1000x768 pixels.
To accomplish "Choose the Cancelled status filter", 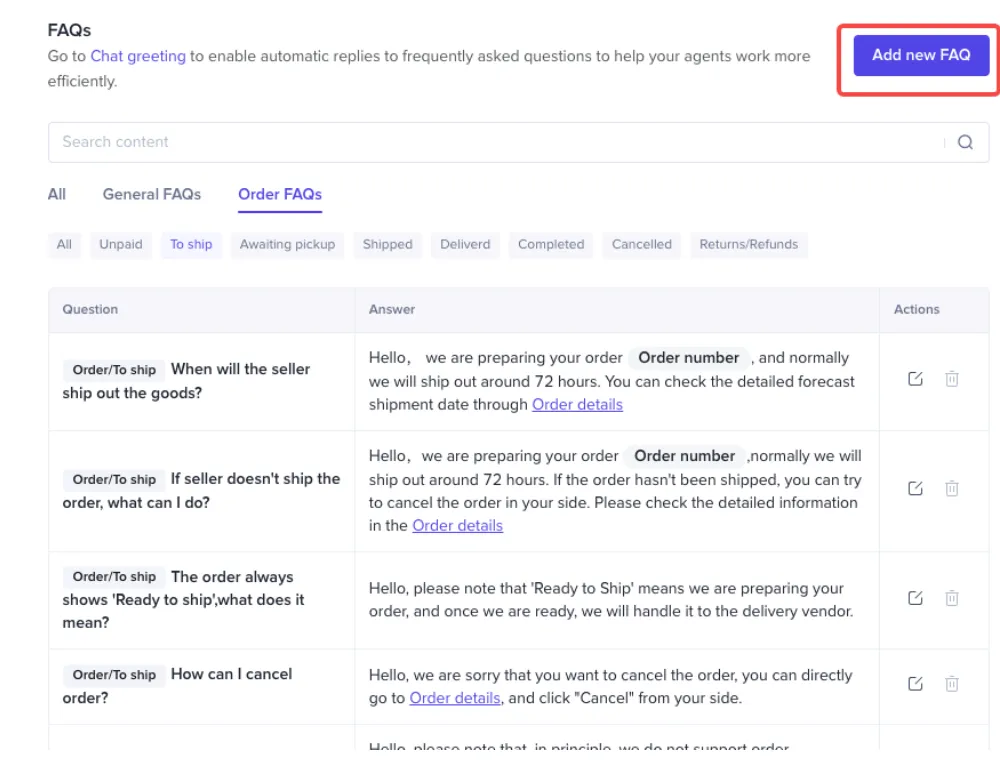I will click(642, 244).
